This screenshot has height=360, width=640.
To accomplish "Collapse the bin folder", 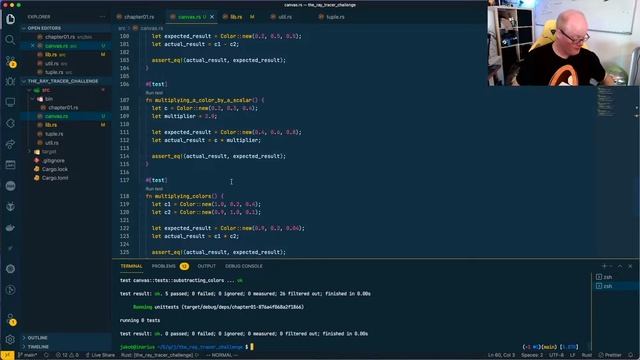I will click(x=33, y=99).
